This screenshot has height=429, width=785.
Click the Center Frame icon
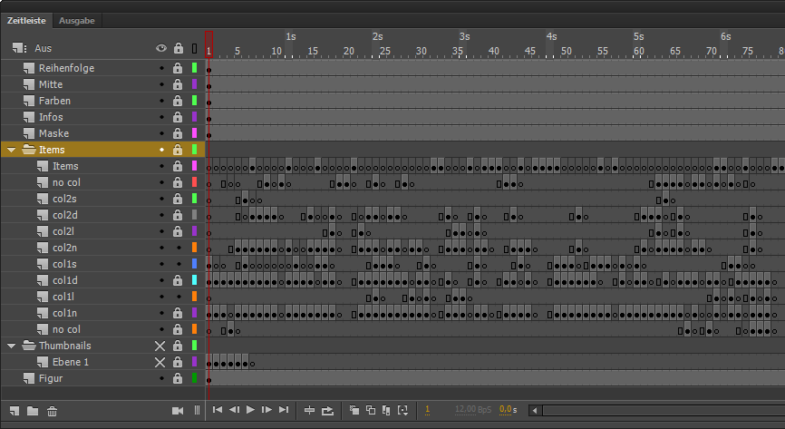click(309, 410)
